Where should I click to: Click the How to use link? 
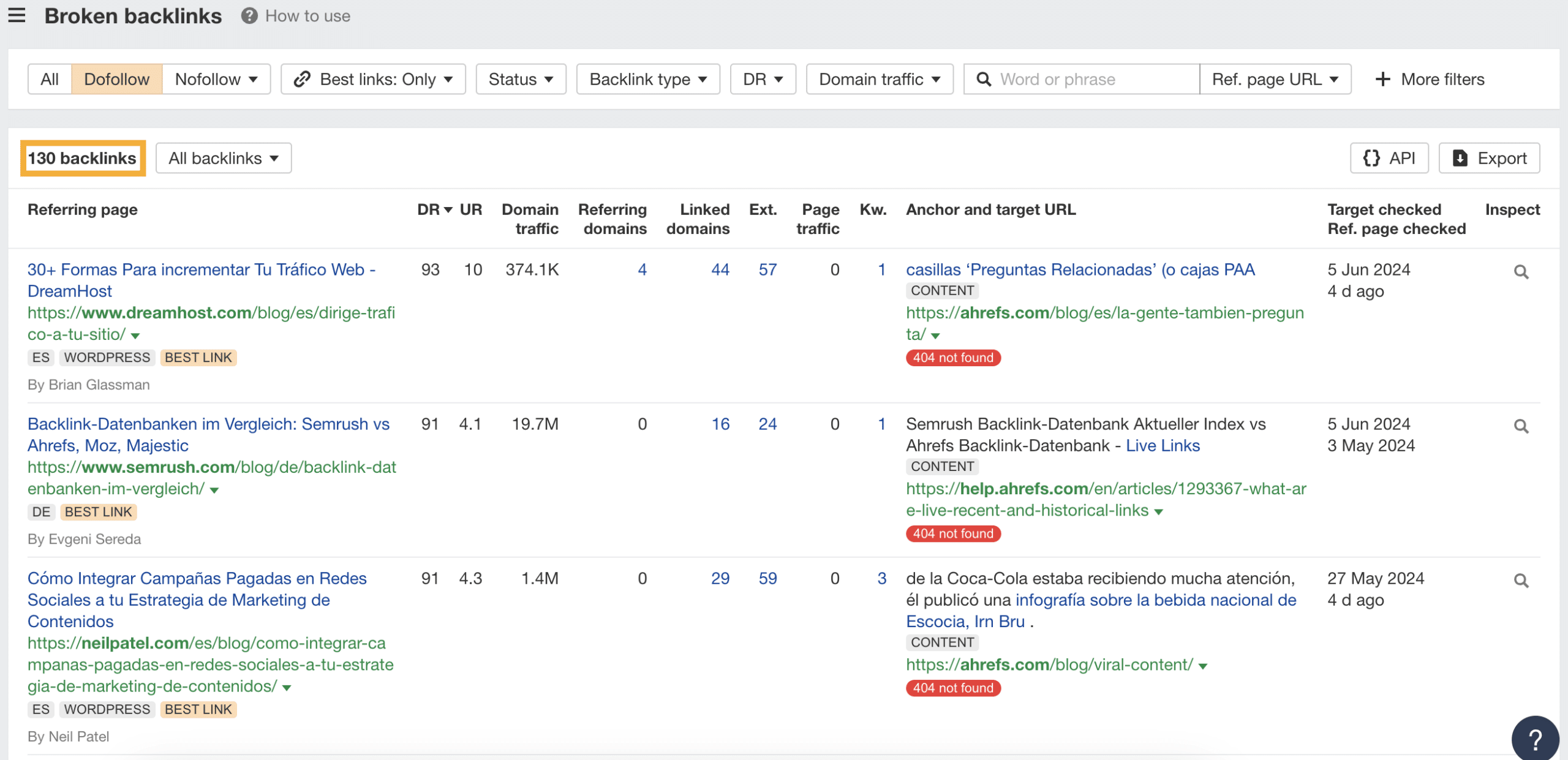tap(307, 16)
